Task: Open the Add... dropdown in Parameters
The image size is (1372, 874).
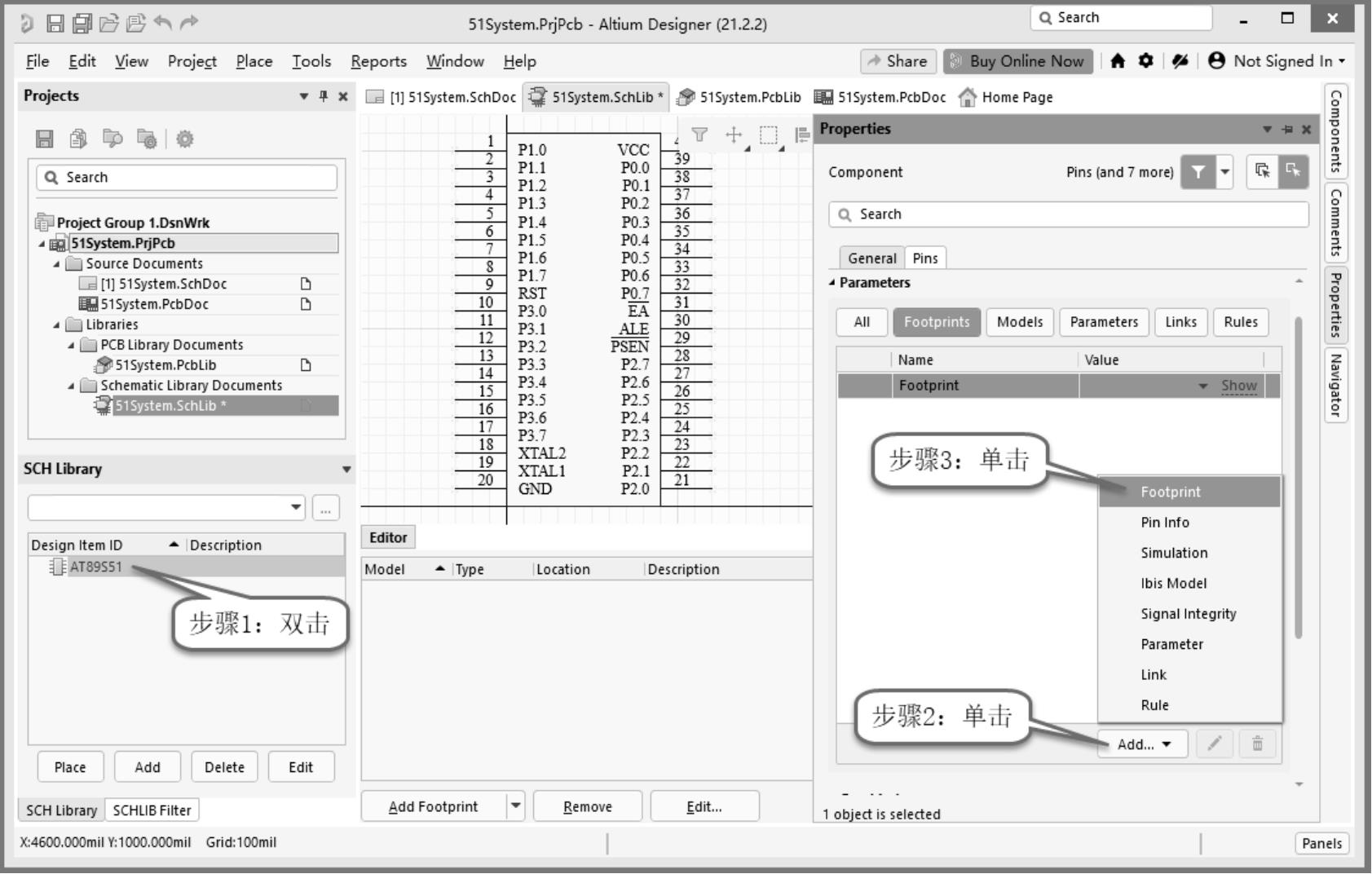Action: (x=1143, y=744)
